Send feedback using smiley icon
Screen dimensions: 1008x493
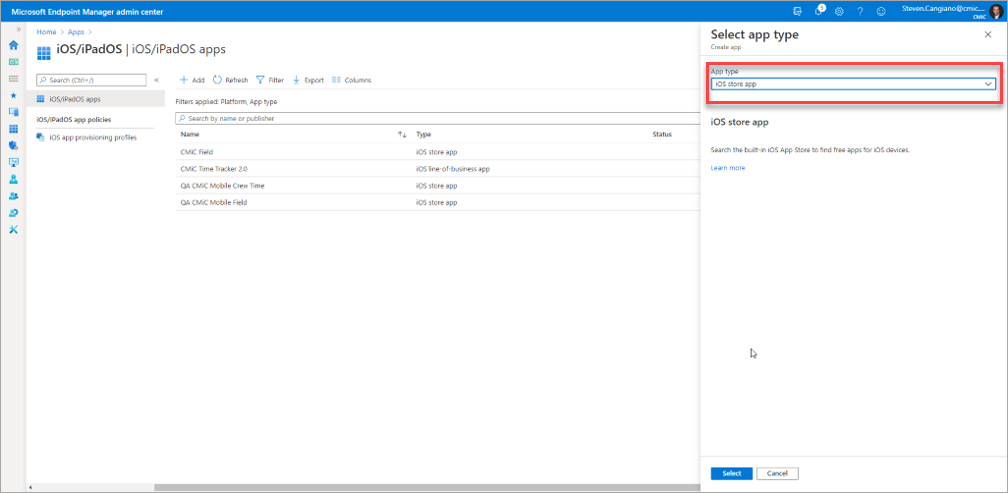coord(881,12)
